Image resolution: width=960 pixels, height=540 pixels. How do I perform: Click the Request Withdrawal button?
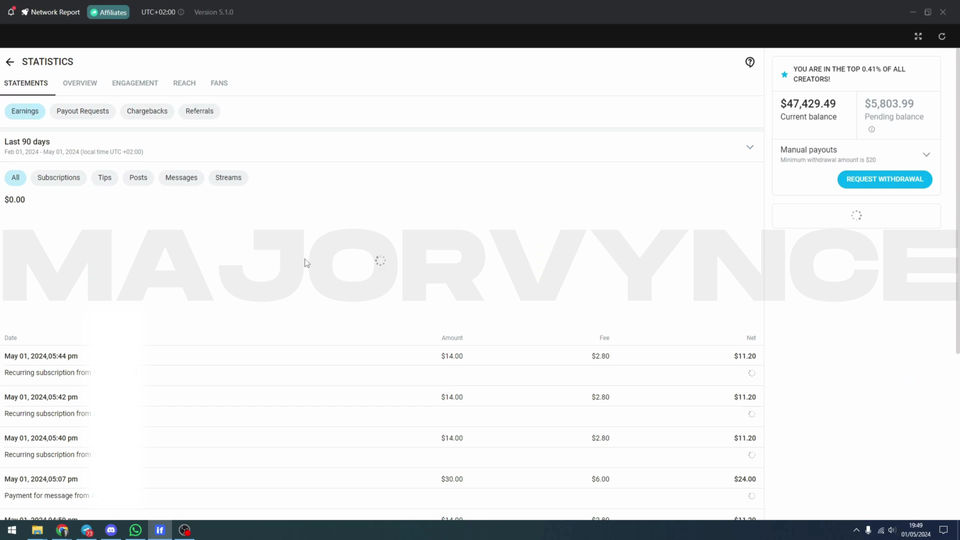(885, 179)
